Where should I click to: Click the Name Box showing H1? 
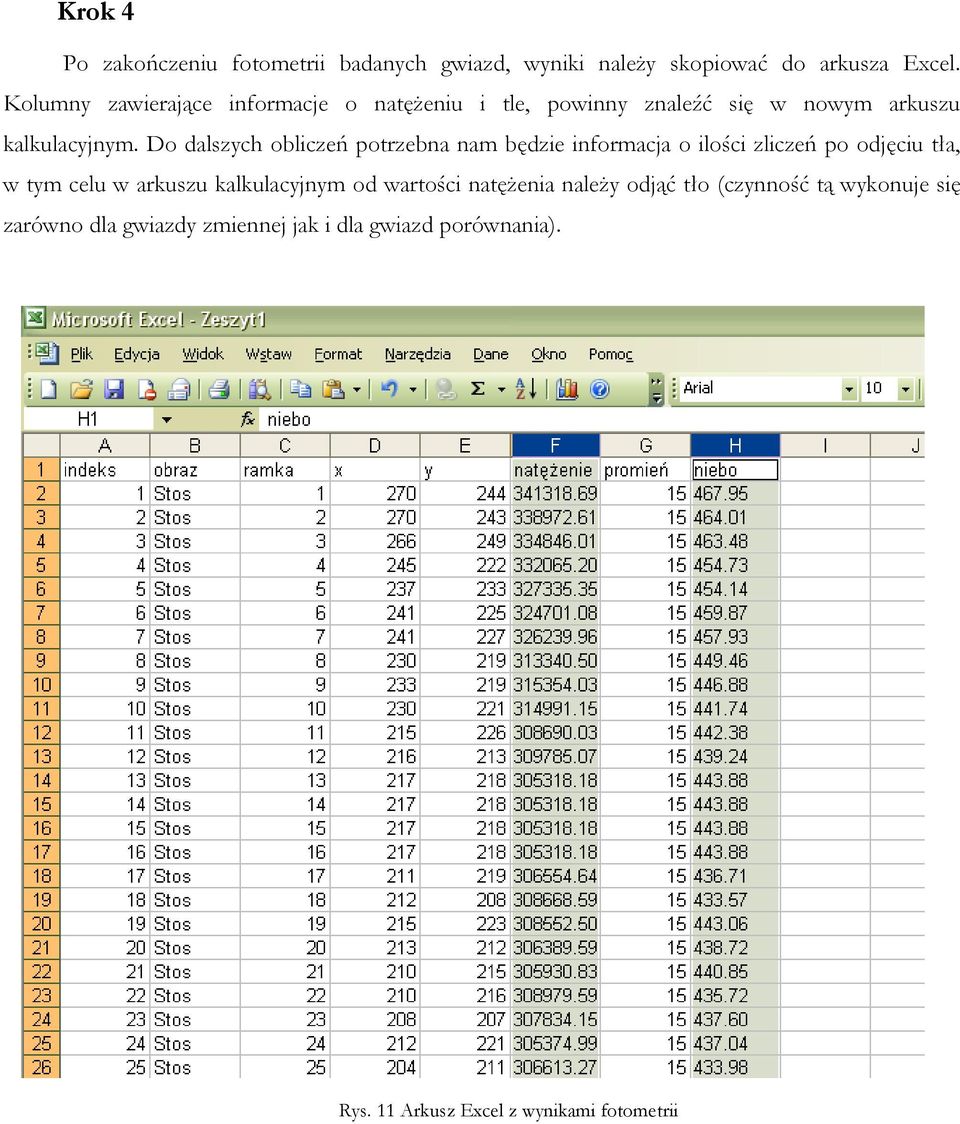tap(88, 419)
